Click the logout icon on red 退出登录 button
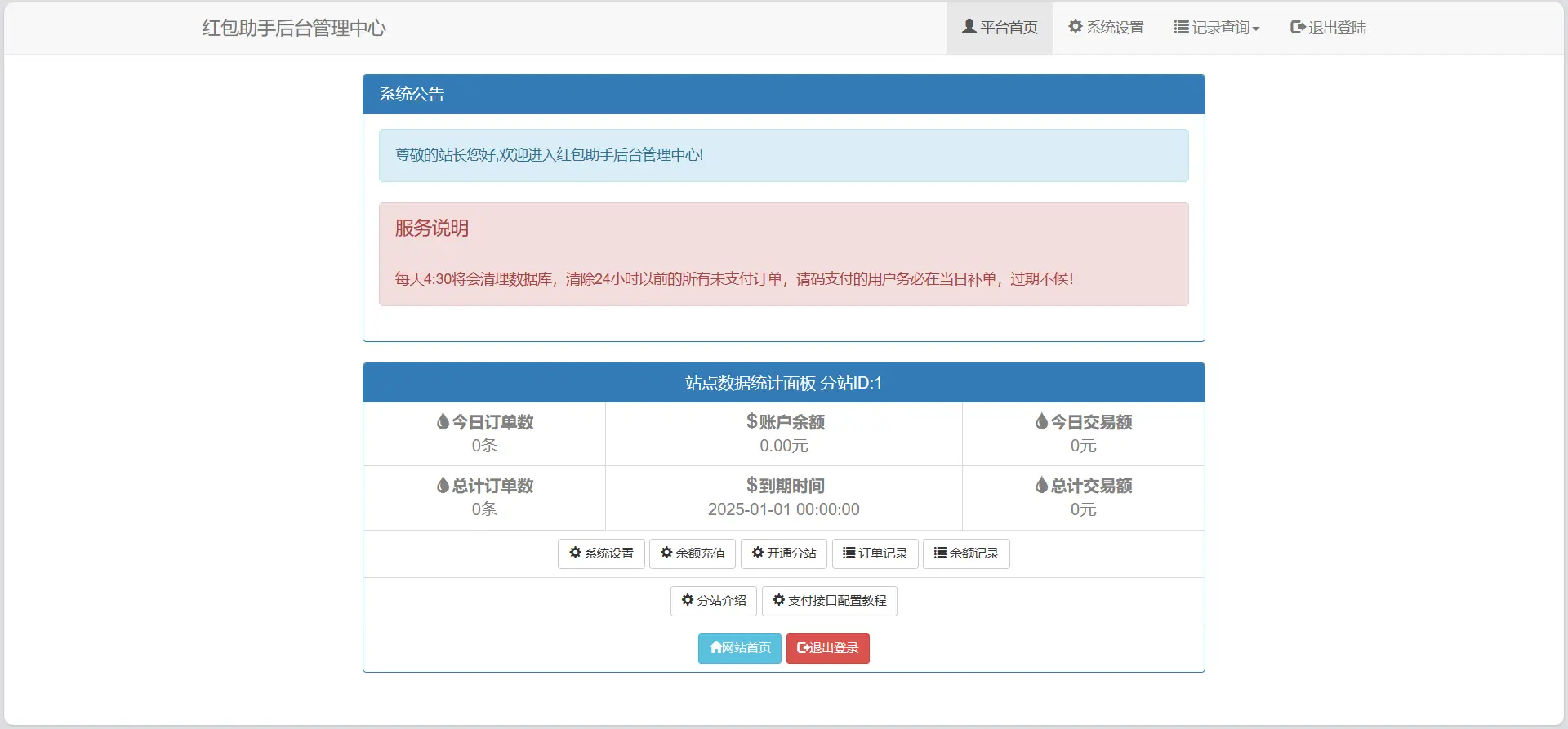The image size is (1568, 729). pyautogui.click(x=803, y=647)
